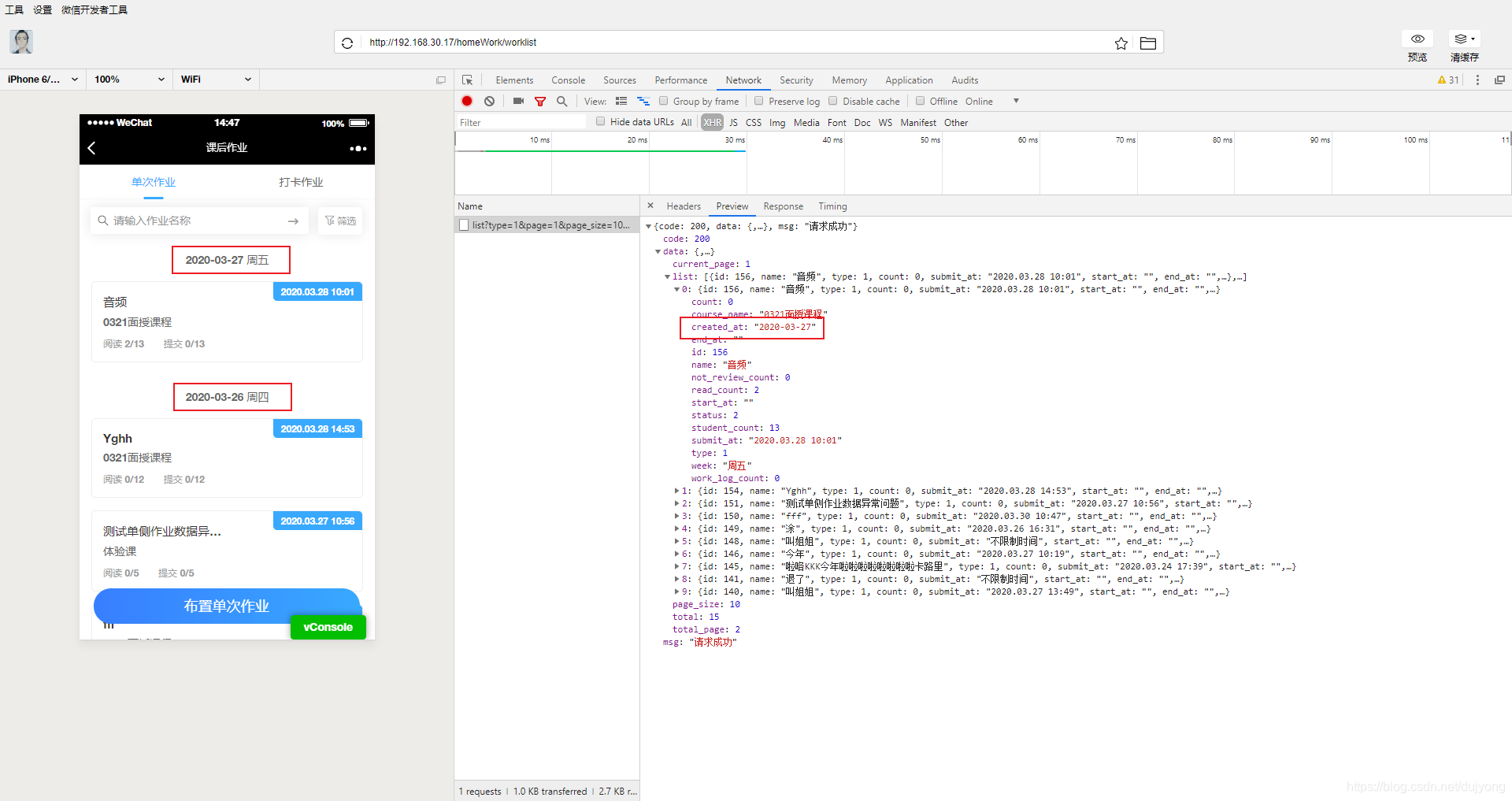Filter requests by JS type
Image resolution: width=1512 pixels, height=801 pixels.
733,122
